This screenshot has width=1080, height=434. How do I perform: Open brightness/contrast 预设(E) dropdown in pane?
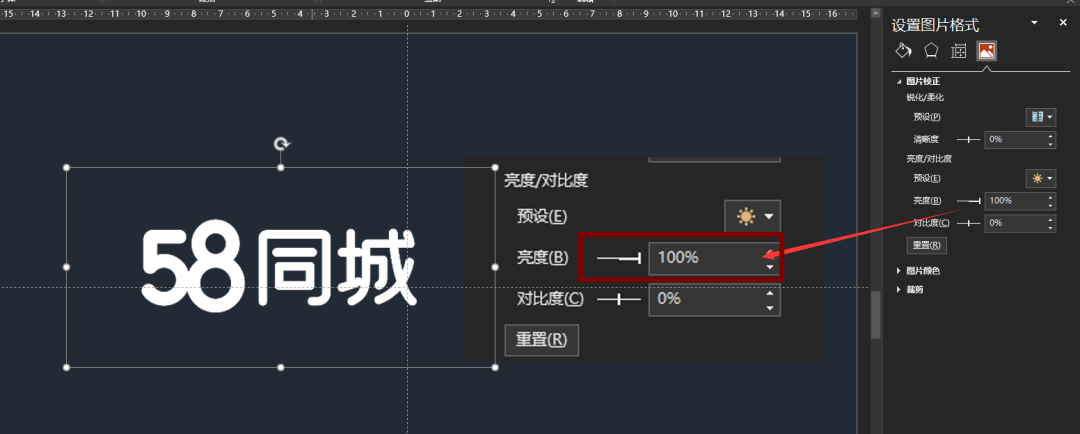[x=1040, y=178]
